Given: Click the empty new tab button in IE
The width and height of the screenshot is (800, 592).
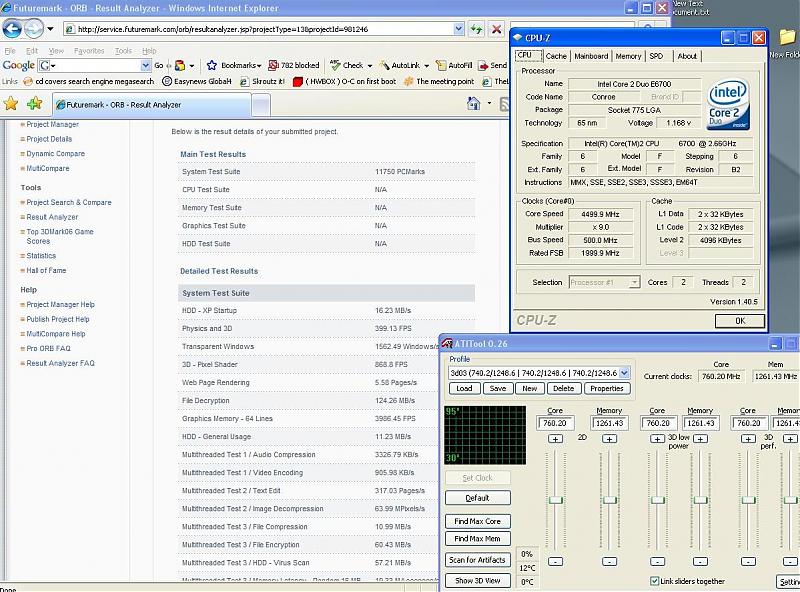Looking at the screenshot, I should click(x=261, y=105).
